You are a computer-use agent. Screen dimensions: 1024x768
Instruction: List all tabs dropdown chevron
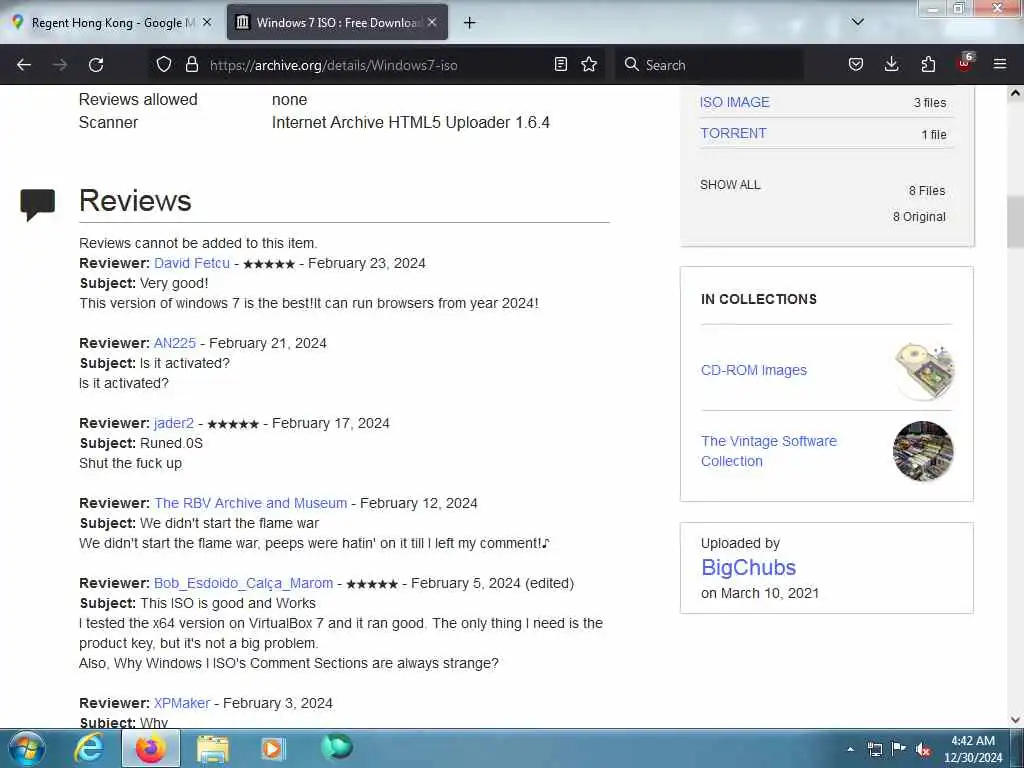point(858,22)
